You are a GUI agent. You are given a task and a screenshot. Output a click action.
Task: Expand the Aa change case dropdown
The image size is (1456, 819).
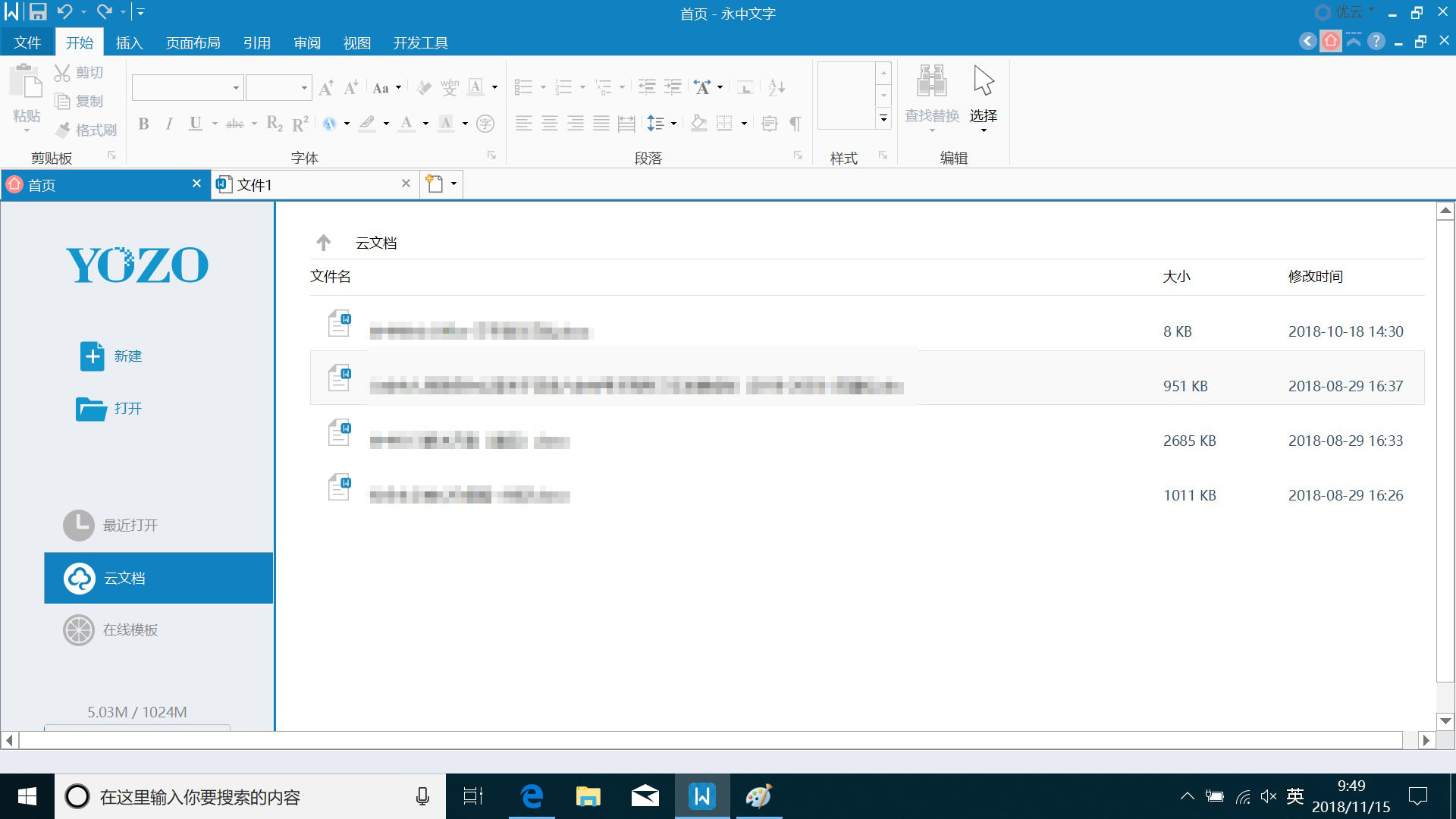point(398,88)
